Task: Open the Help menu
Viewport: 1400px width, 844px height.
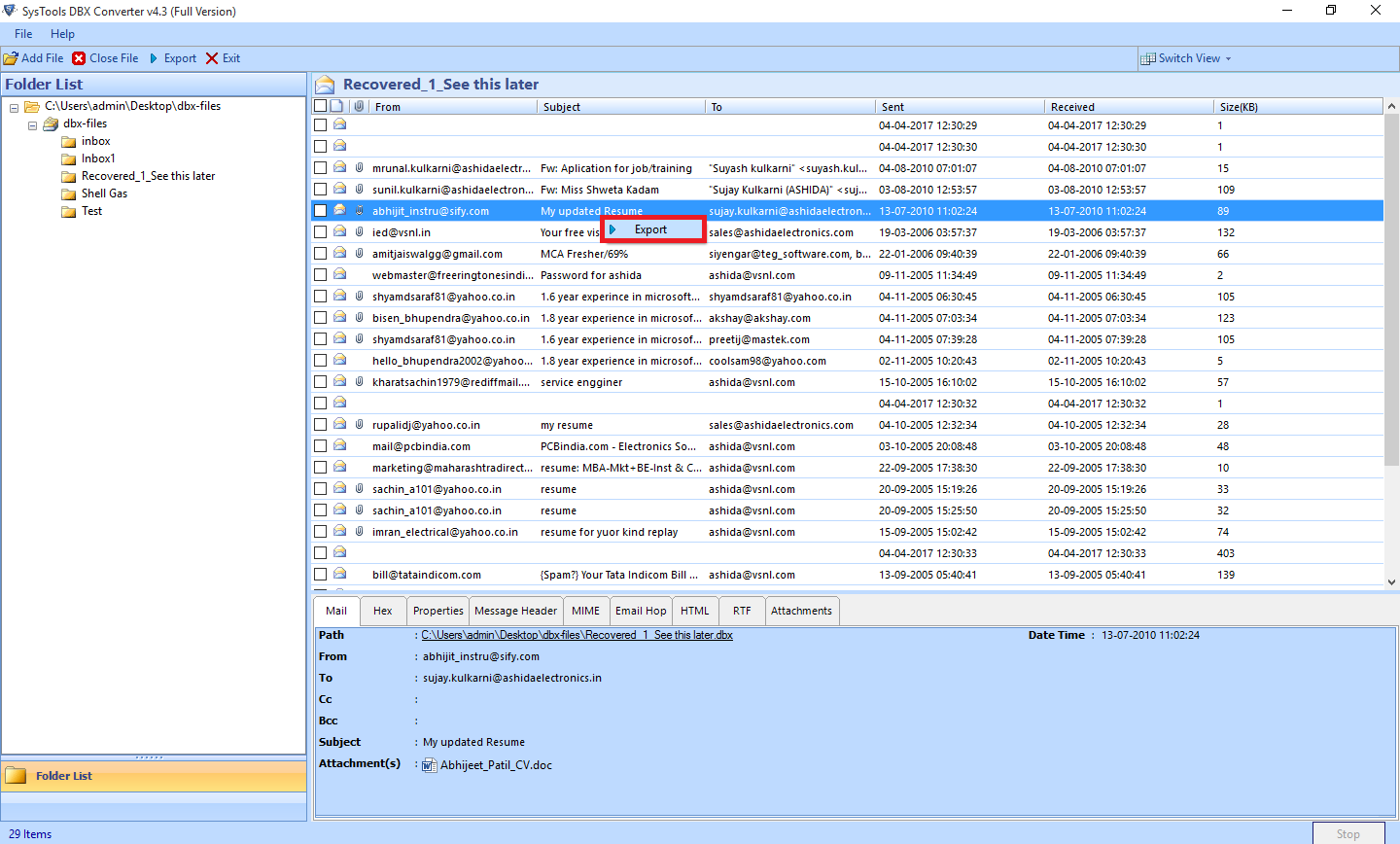Action: (x=62, y=34)
